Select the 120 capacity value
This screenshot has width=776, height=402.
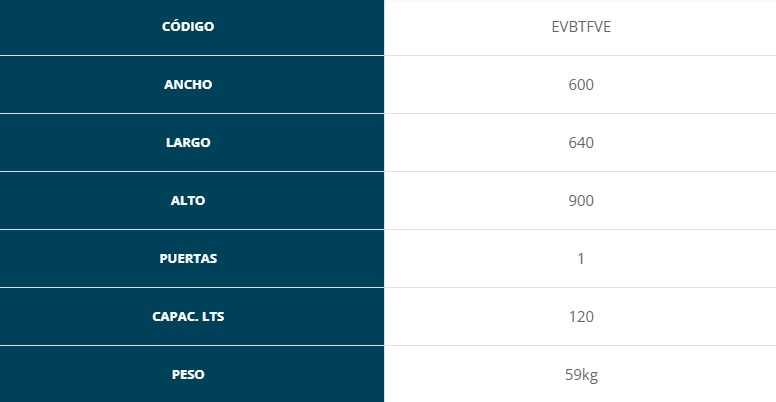pyautogui.click(x=581, y=316)
